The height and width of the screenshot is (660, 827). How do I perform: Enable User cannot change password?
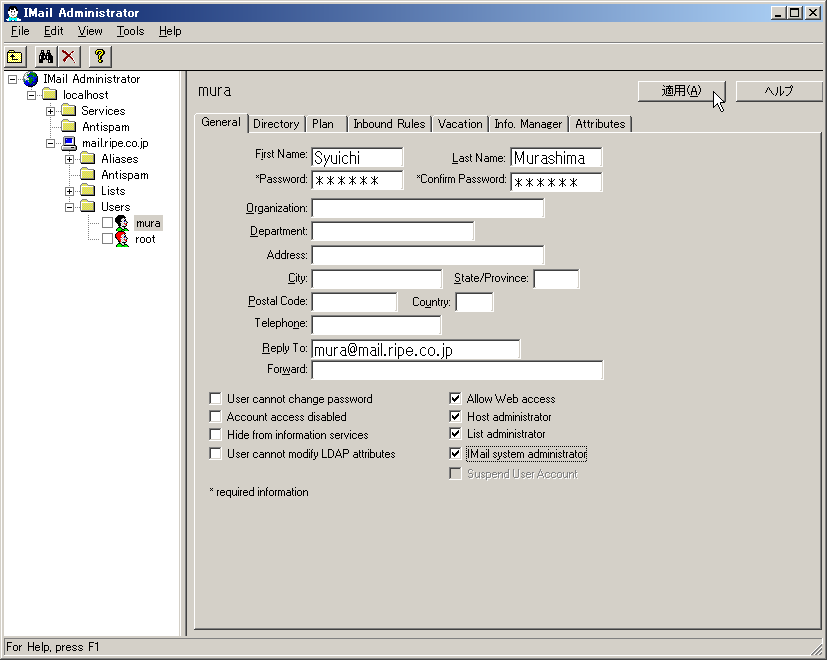pos(215,398)
